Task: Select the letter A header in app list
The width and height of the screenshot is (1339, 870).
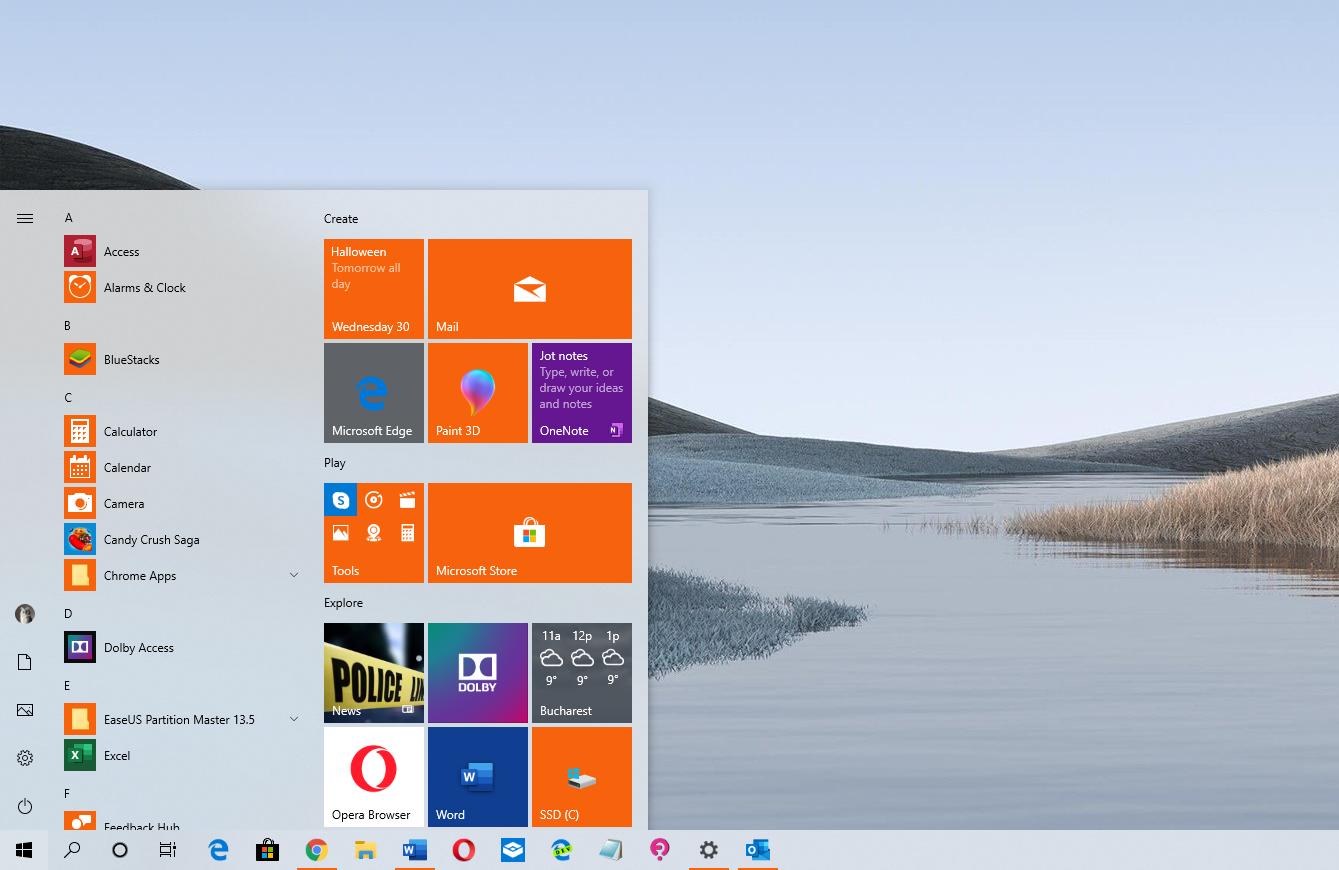Action: [69, 218]
